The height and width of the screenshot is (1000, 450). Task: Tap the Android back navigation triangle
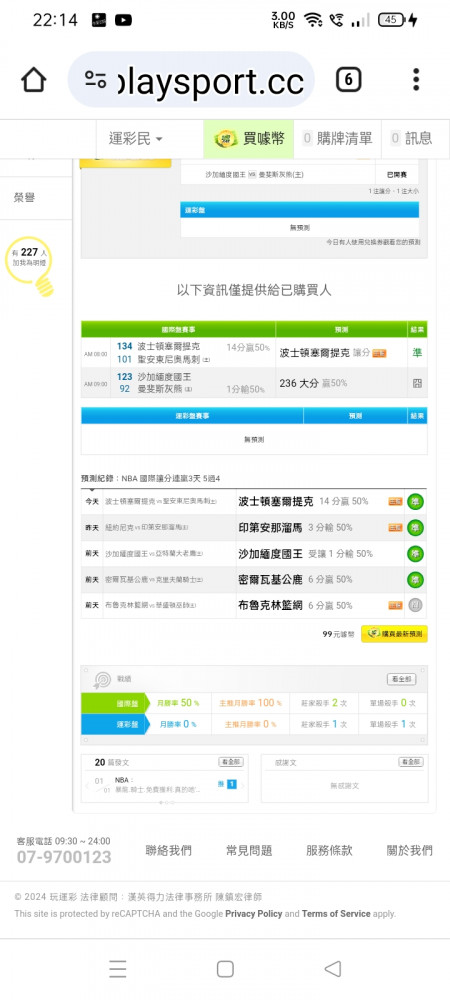(x=333, y=969)
